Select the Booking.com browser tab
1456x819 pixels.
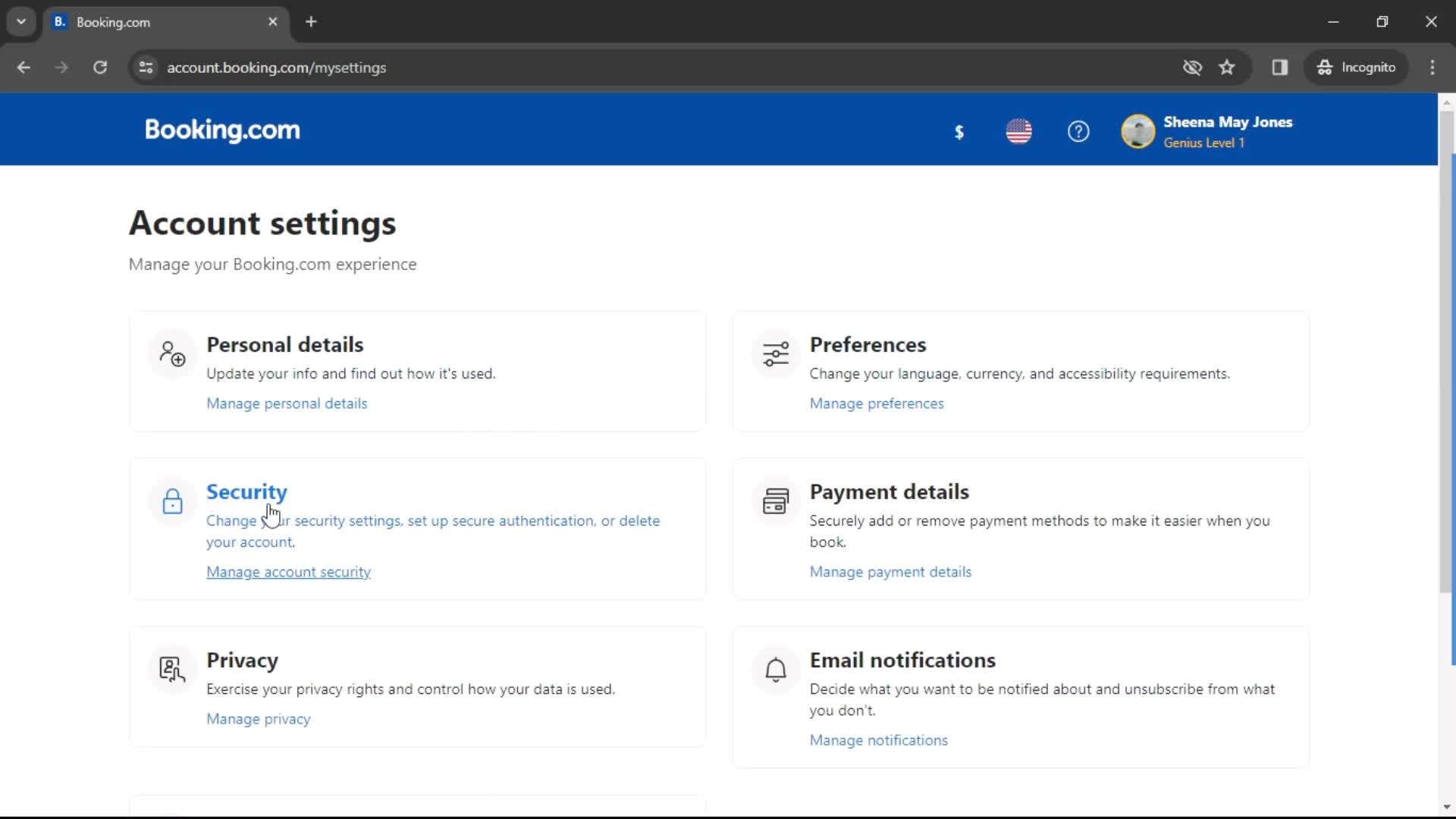pos(166,22)
